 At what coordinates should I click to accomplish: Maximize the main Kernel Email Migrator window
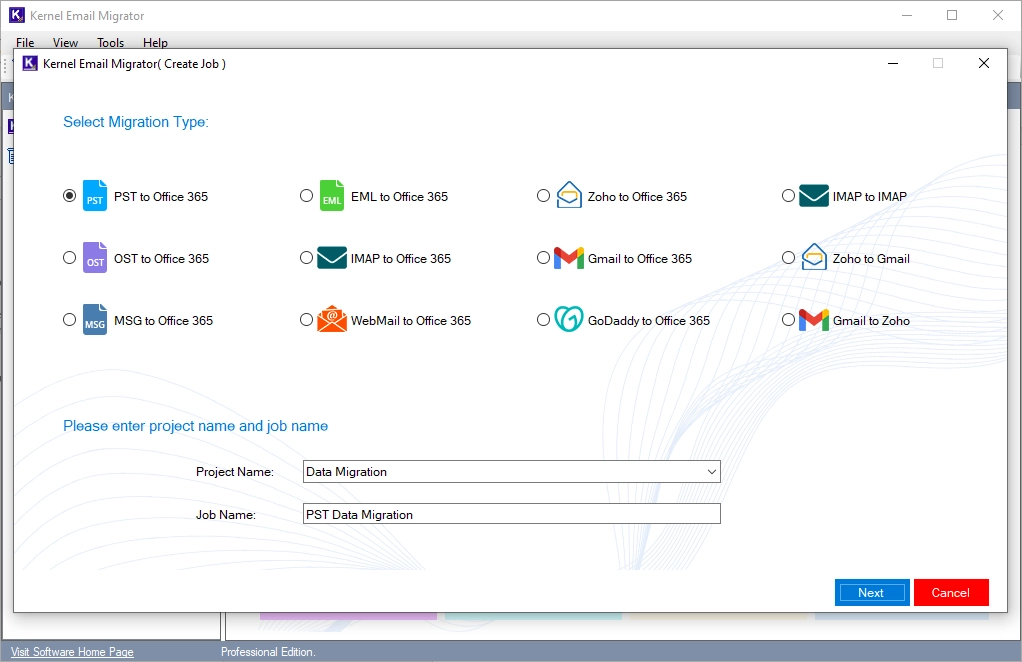click(x=952, y=15)
